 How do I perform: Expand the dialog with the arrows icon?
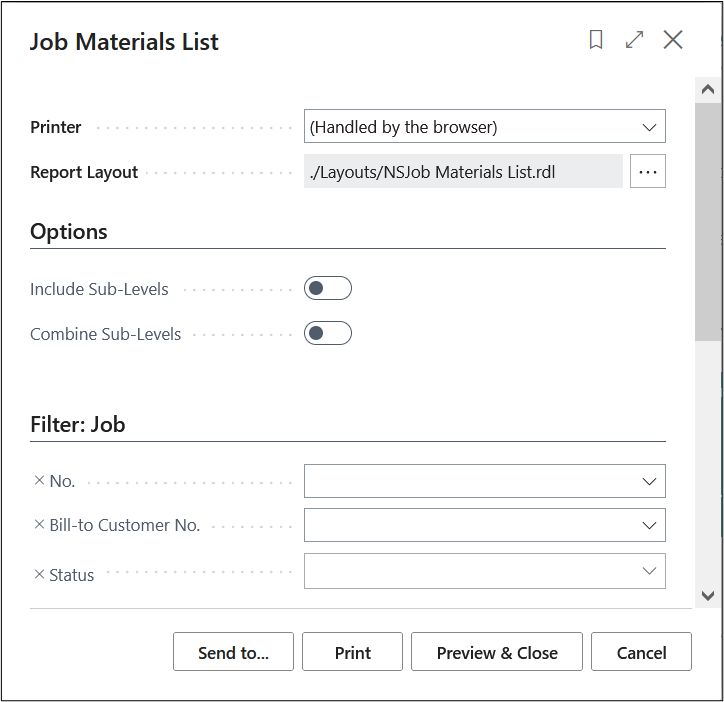tap(634, 40)
